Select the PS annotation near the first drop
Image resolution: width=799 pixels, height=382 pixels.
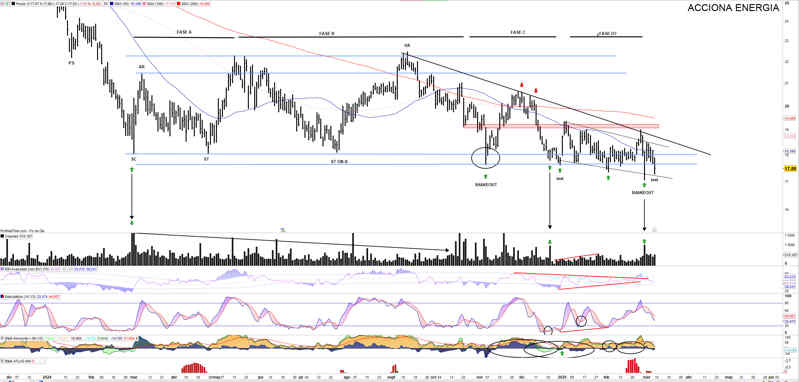point(71,63)
